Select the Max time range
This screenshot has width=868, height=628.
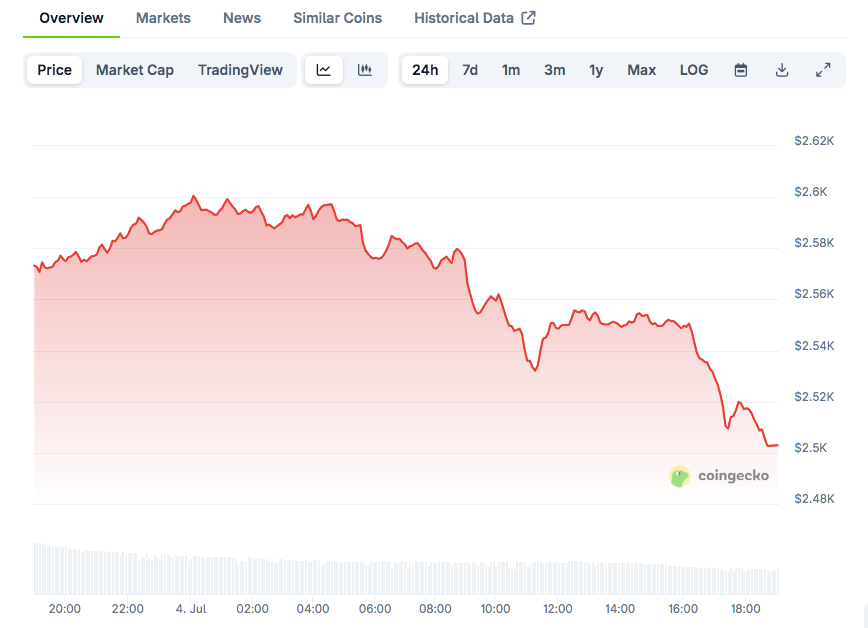[x=642, y=70]
